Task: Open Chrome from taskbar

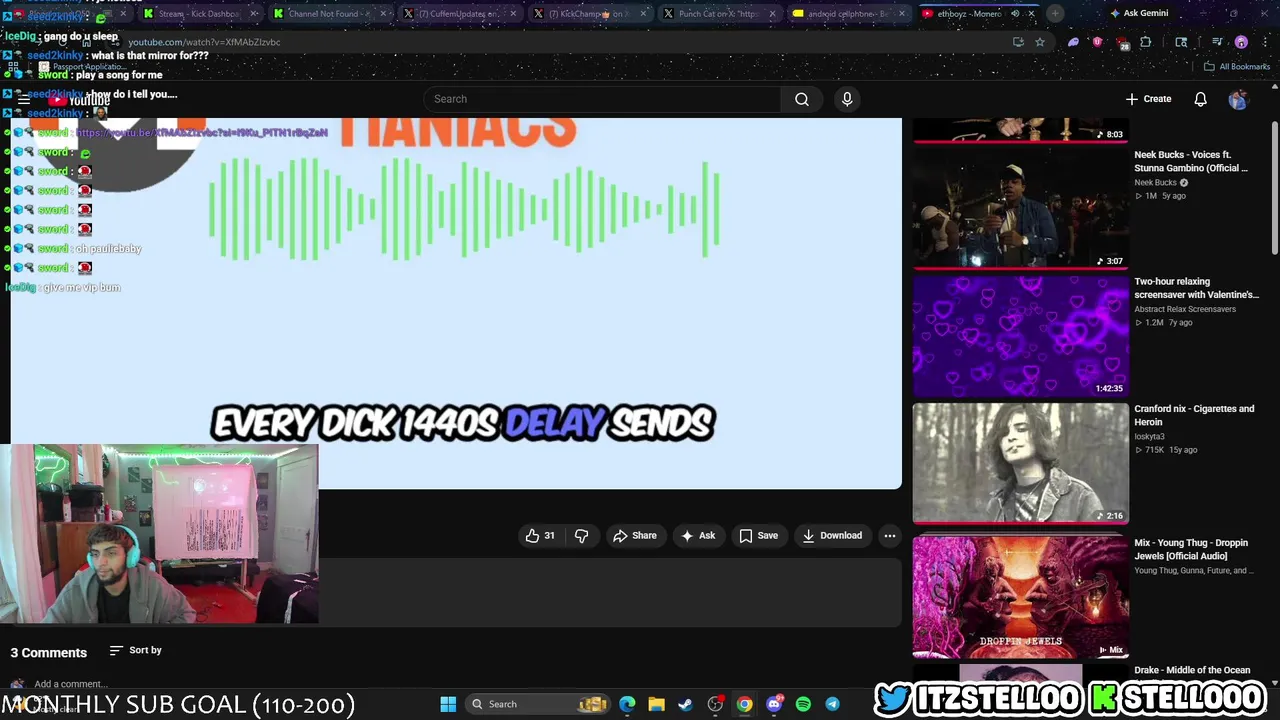Action: (x=744, y=704)
